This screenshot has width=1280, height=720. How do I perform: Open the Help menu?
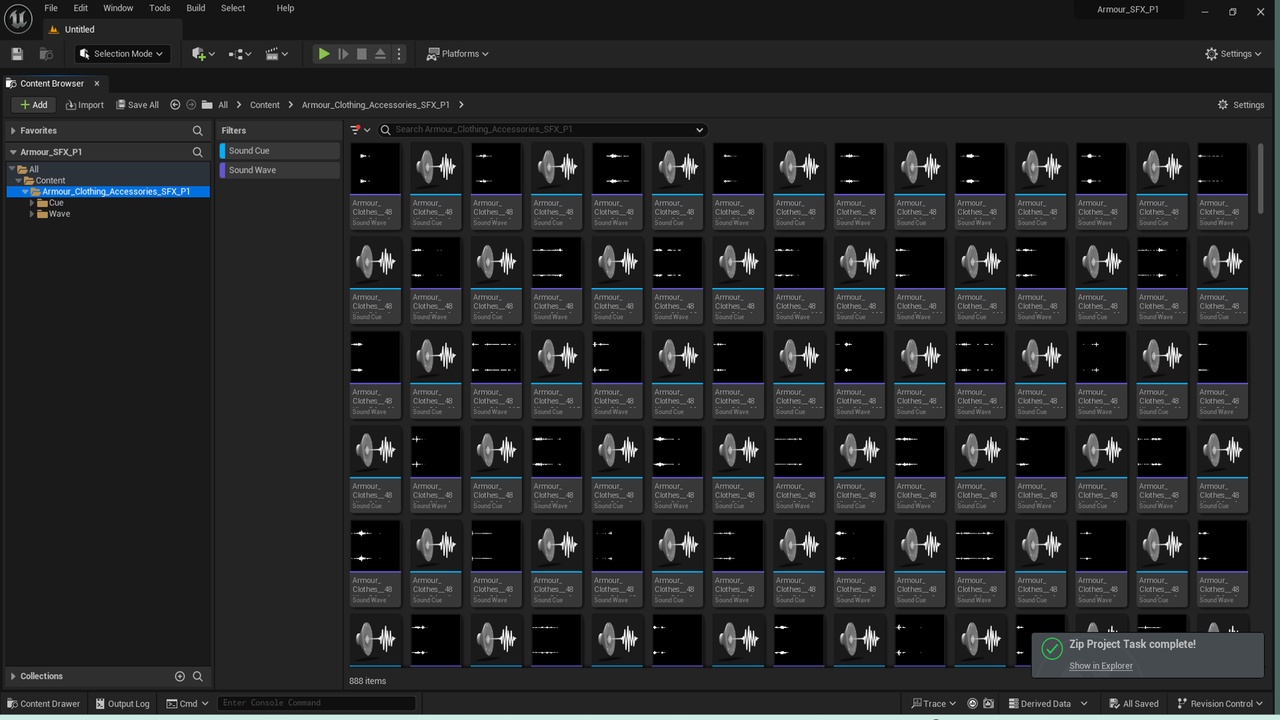pos(285,8)
